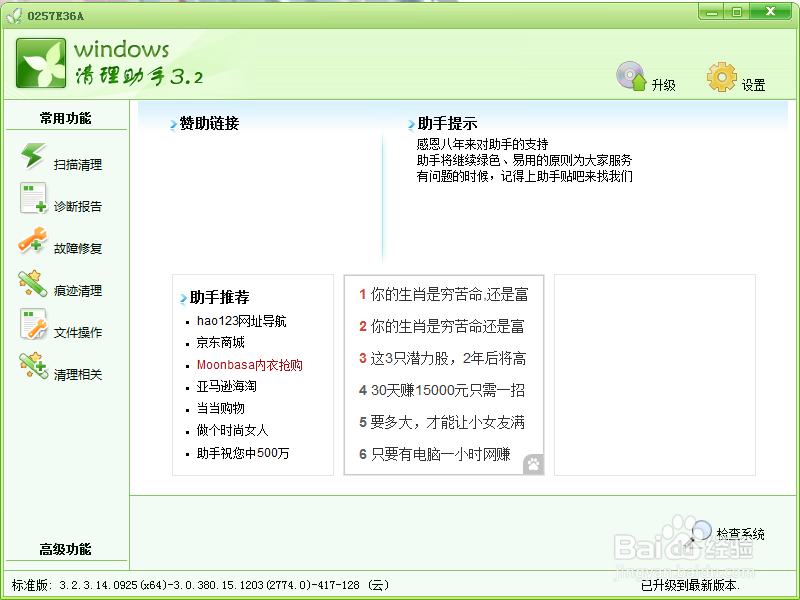Click the empty ad panel on right
Viewport: 800px width, 600px height.
click(x=655, y=375)
